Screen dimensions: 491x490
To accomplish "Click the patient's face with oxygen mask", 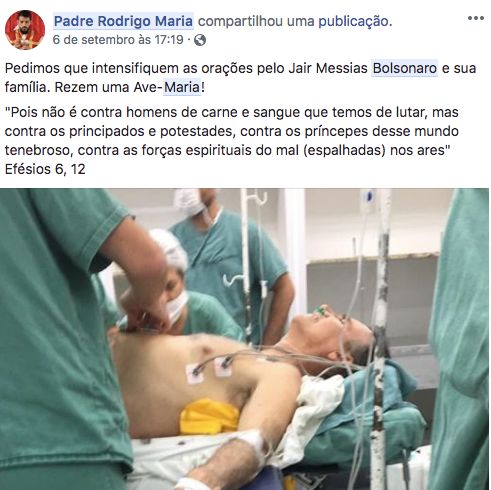I will [x=333, y=332].
